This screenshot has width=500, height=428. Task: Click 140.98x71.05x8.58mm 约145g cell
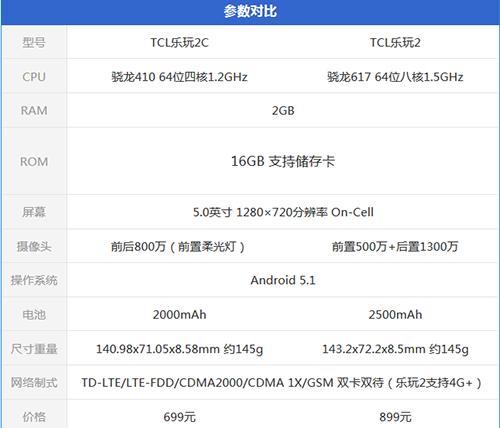click(179, 349)
